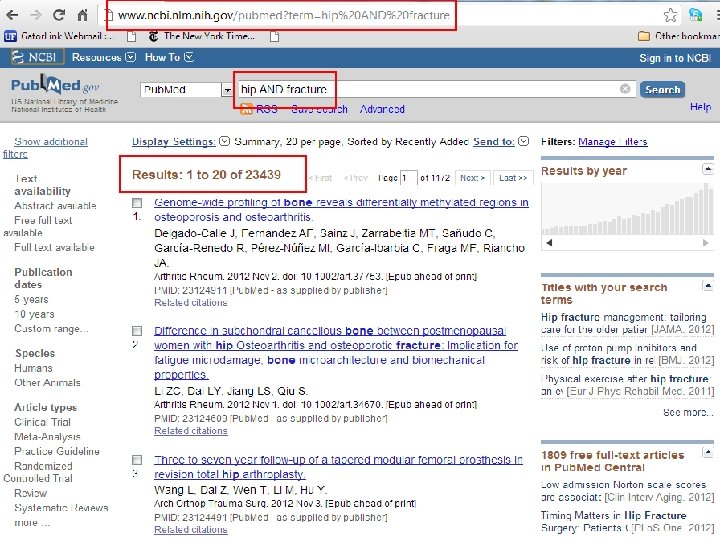Image resolution: width=720 pixels, height=540 pixels.
Task: Open Difference in subchondral cancellous bone article
Action: pyautogui.click(x=336, y=353)
